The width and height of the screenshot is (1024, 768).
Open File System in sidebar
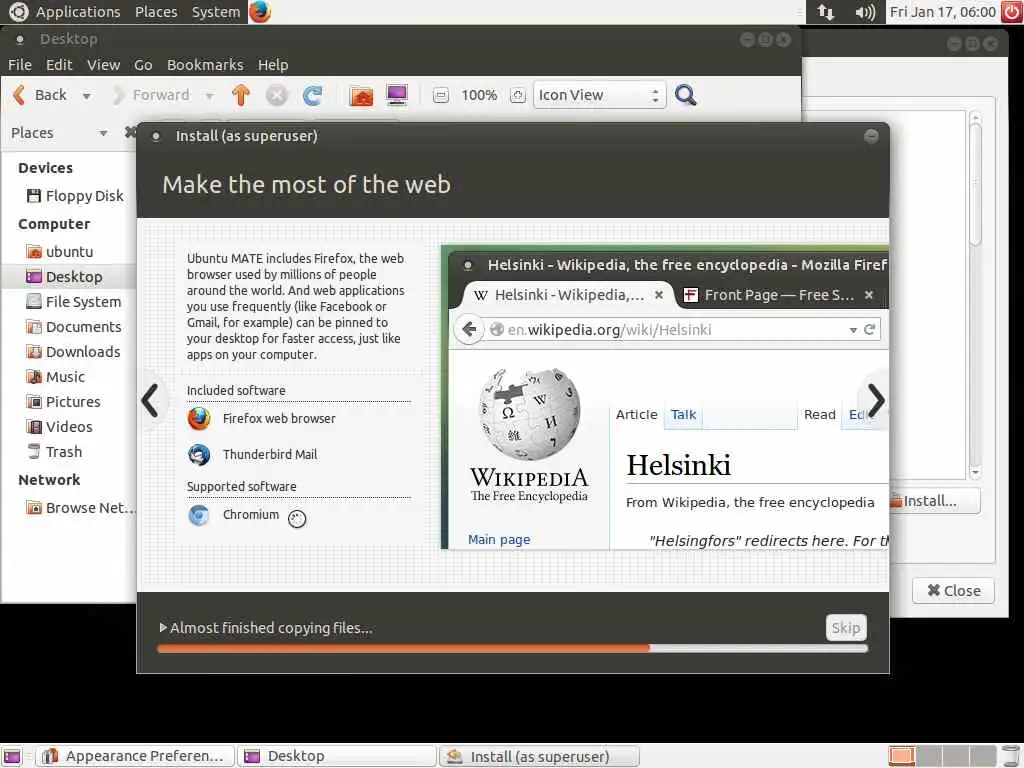[x=74, y=302]
